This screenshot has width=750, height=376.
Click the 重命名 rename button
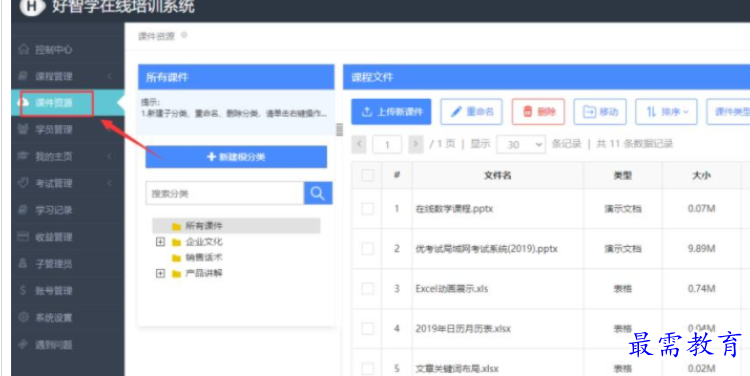point(471,112)
